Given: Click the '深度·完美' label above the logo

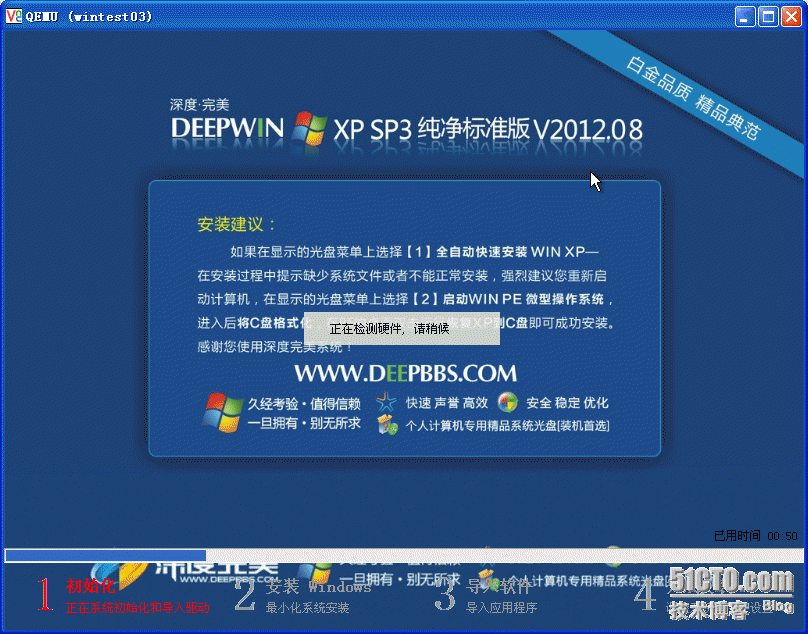Looking at the screenshot, I should point(199,105).
